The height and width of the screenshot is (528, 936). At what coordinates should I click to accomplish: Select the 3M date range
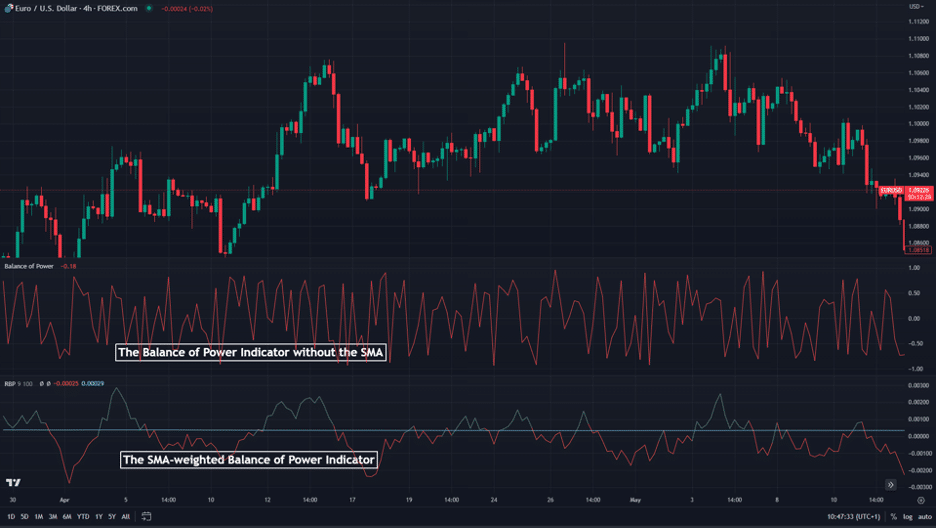point(53,517)
